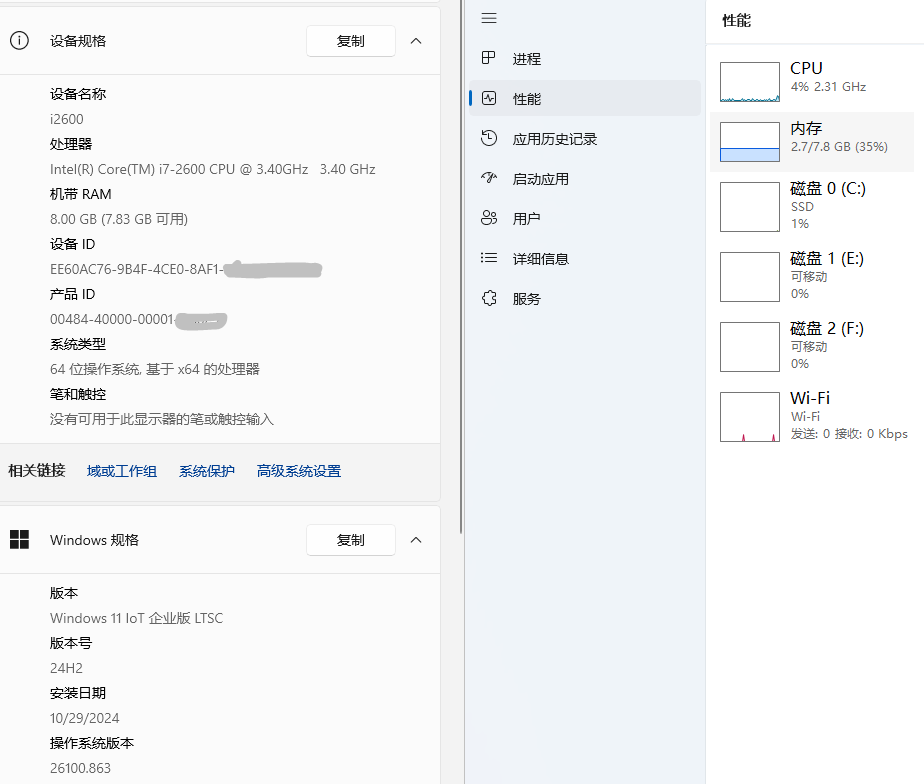
Task: Copy Windows specifications with 复制 button
Action: (351, 540)
